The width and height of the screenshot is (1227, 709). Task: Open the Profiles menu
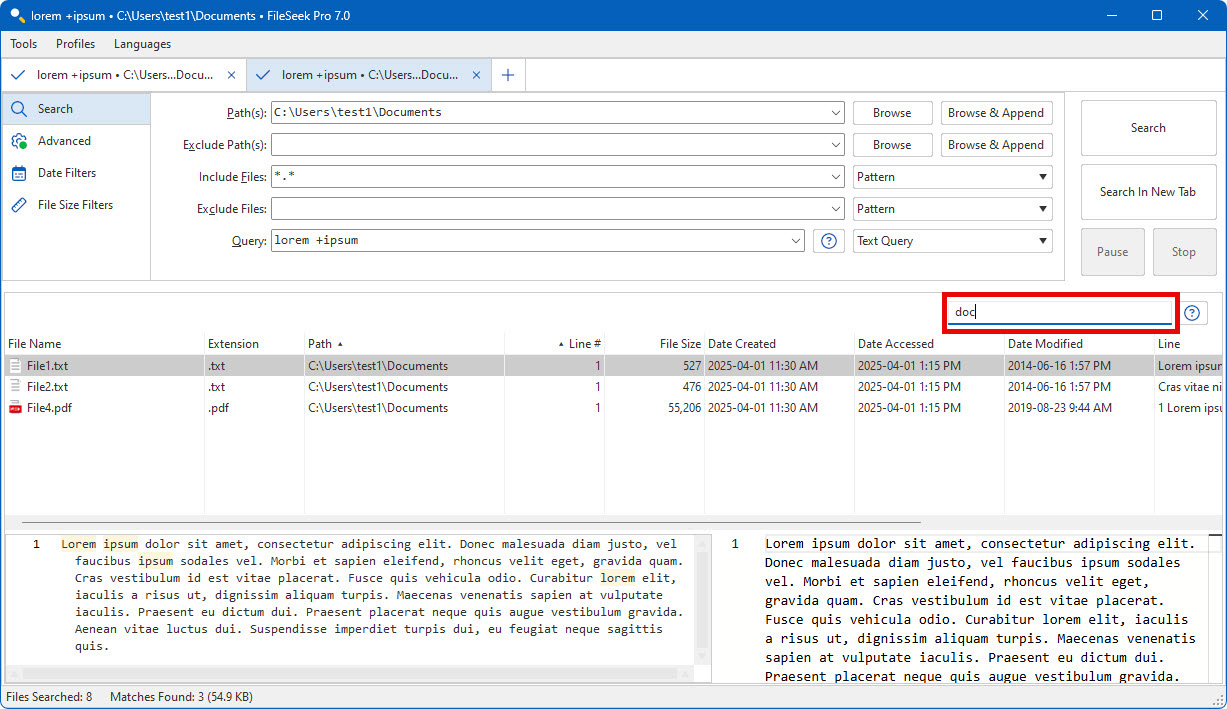click(x=76, y=44)
